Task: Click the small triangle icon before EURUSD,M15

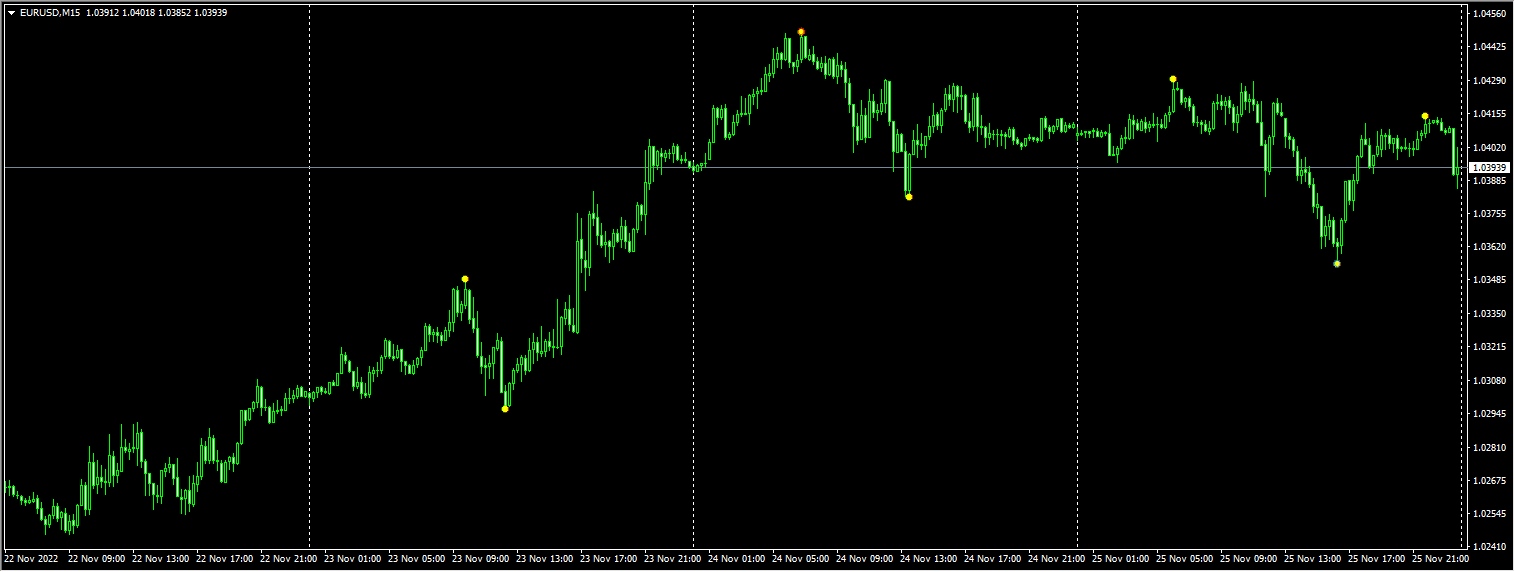Action: (x=11, y=12)
